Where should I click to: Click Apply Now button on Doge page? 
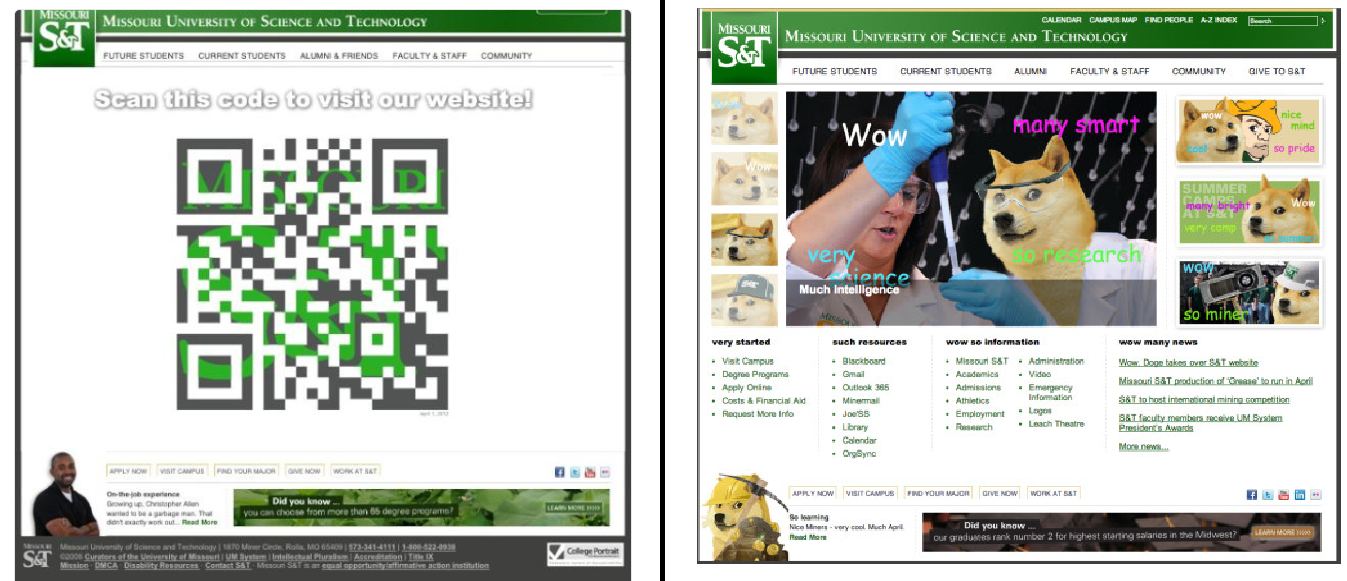[813, 493]
